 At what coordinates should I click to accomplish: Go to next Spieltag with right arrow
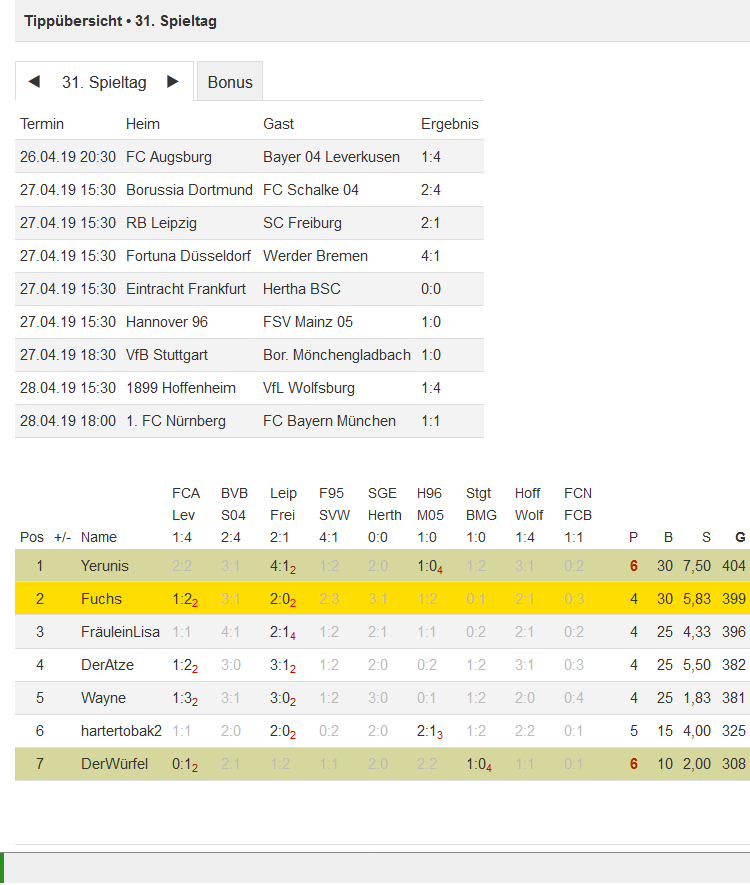[x=173, y=82]
